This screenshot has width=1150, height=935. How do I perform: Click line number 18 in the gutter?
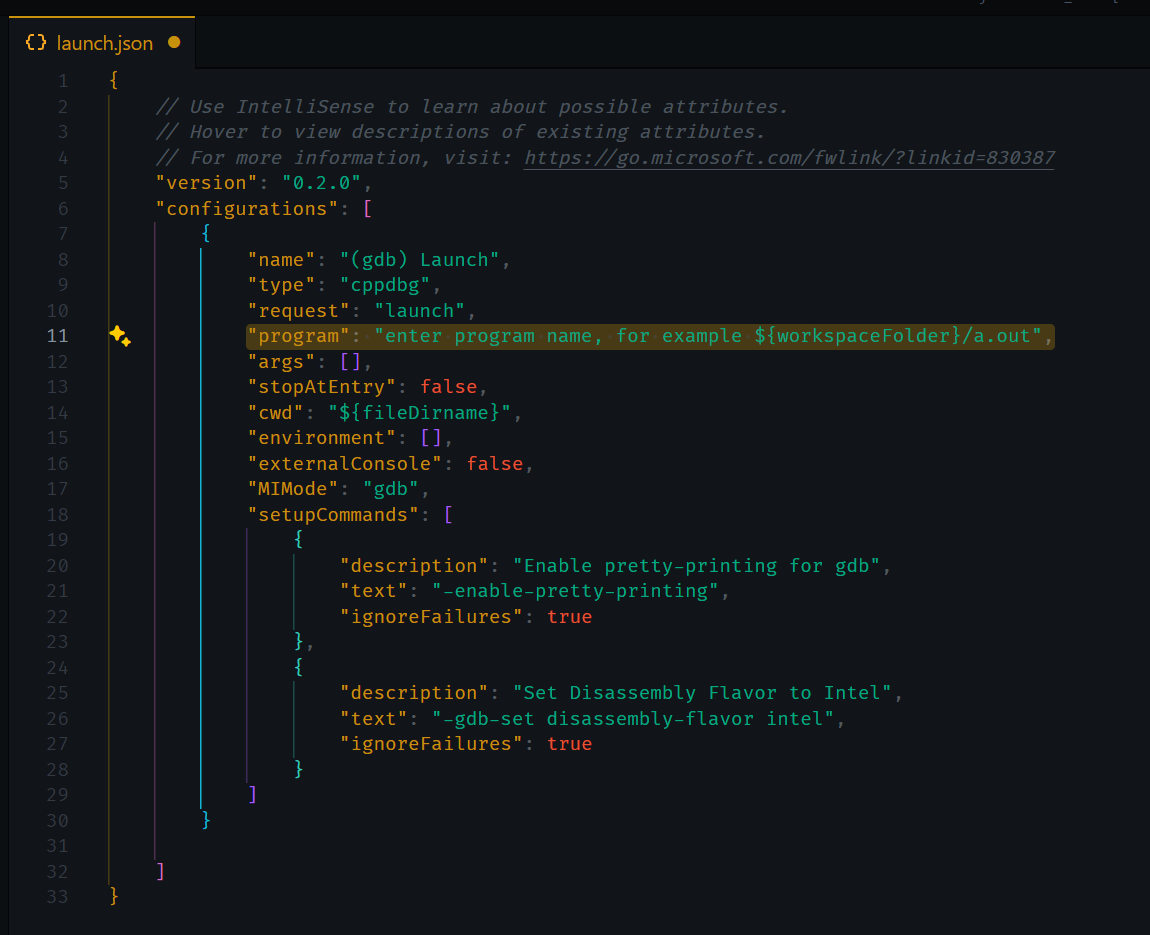[x=58, y=514]
